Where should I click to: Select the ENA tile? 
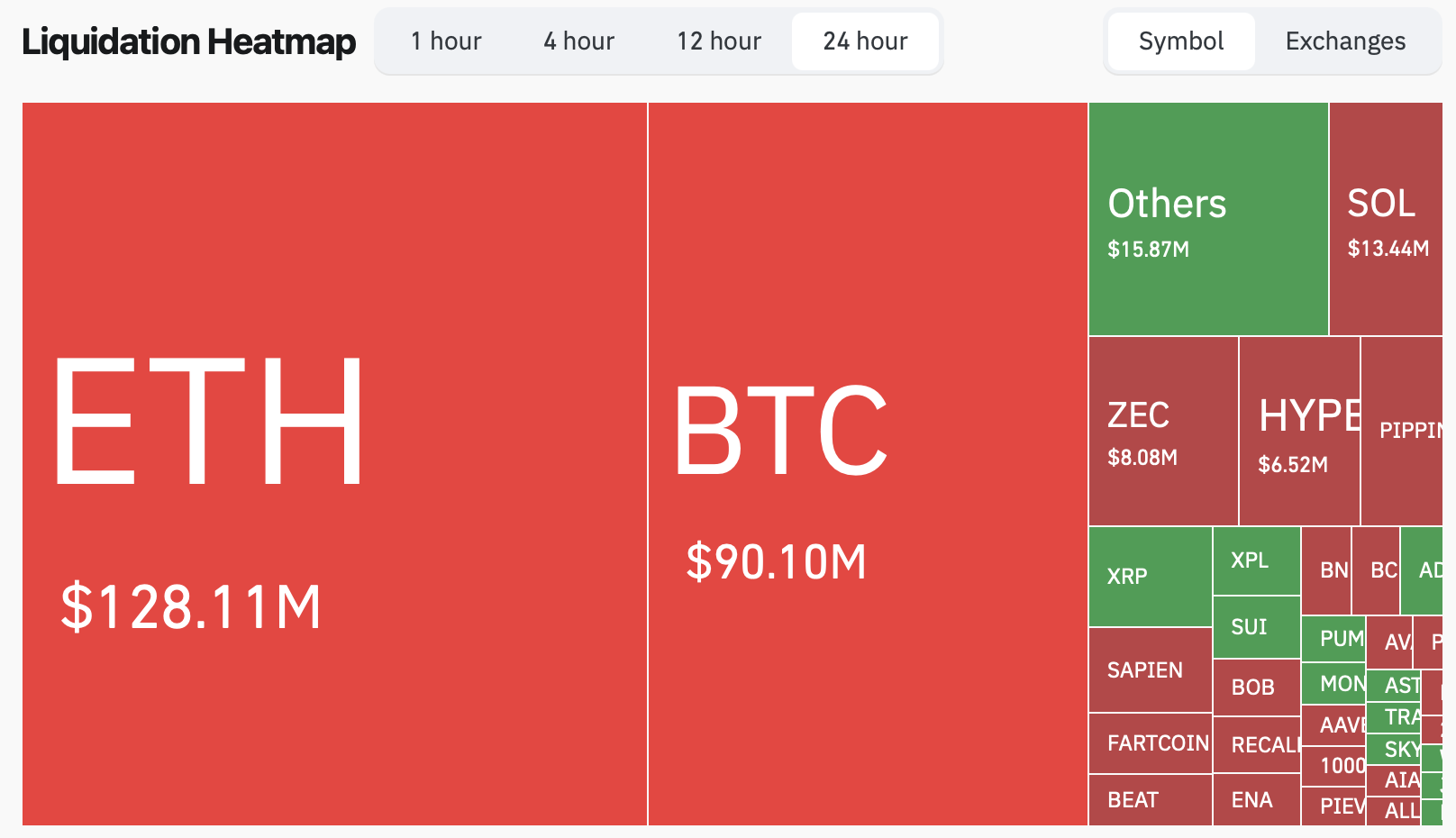[1256, 800]
